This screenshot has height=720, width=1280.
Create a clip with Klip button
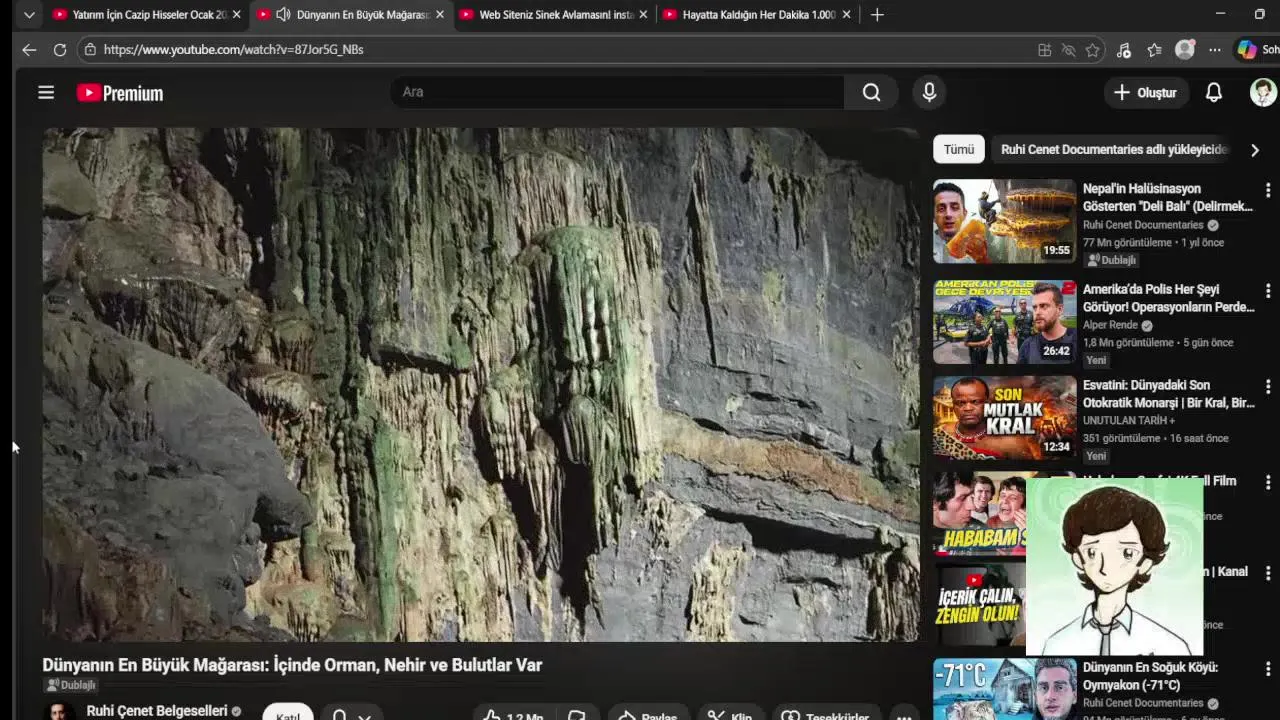(x=730, y=714)
